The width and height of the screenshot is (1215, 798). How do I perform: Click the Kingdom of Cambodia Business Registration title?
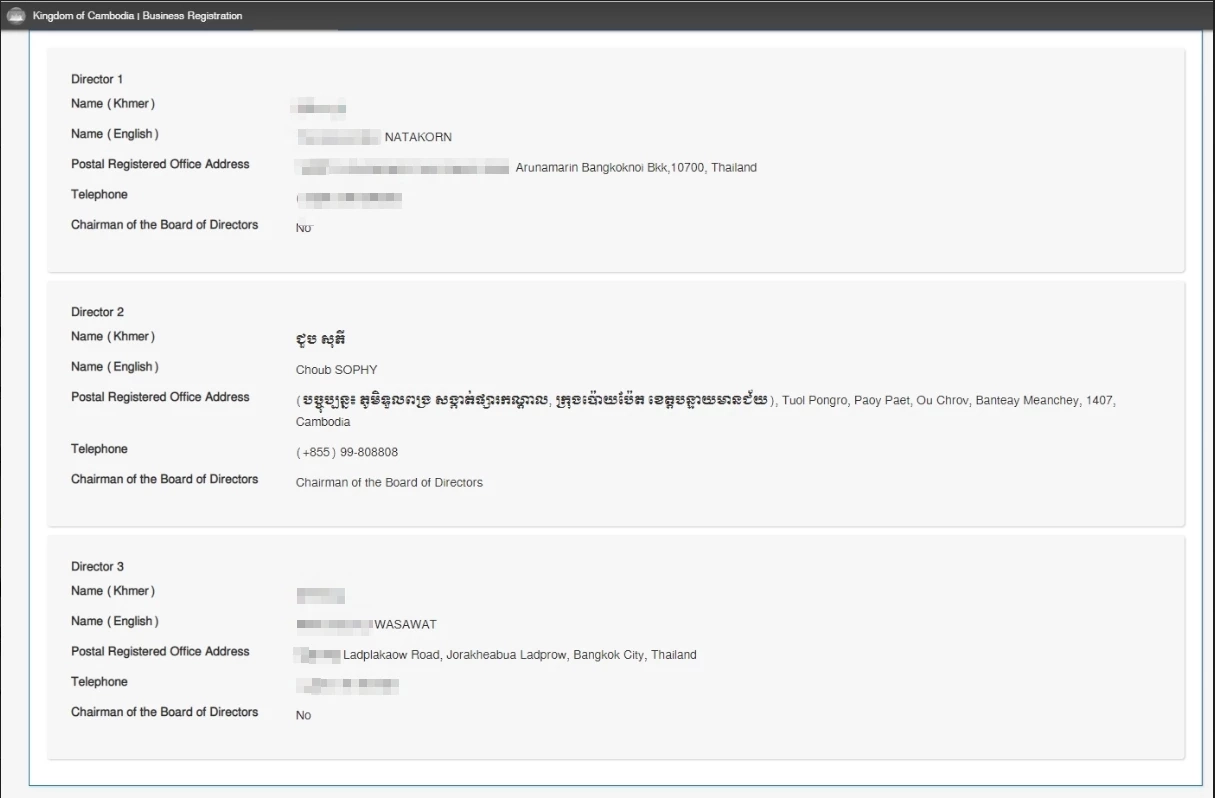pos(137,16)
